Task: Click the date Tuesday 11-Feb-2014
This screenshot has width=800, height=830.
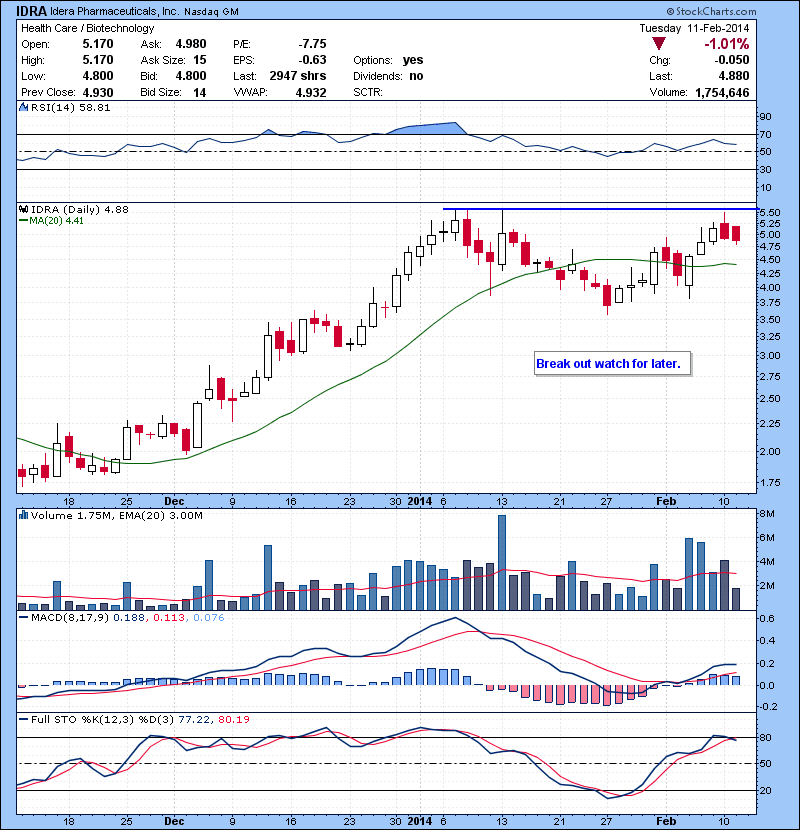Action: tap(694, 28)
